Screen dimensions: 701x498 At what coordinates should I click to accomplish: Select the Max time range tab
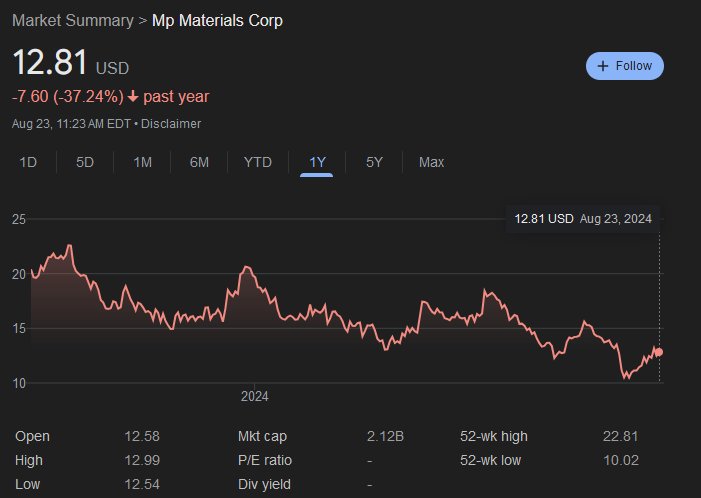431,162
